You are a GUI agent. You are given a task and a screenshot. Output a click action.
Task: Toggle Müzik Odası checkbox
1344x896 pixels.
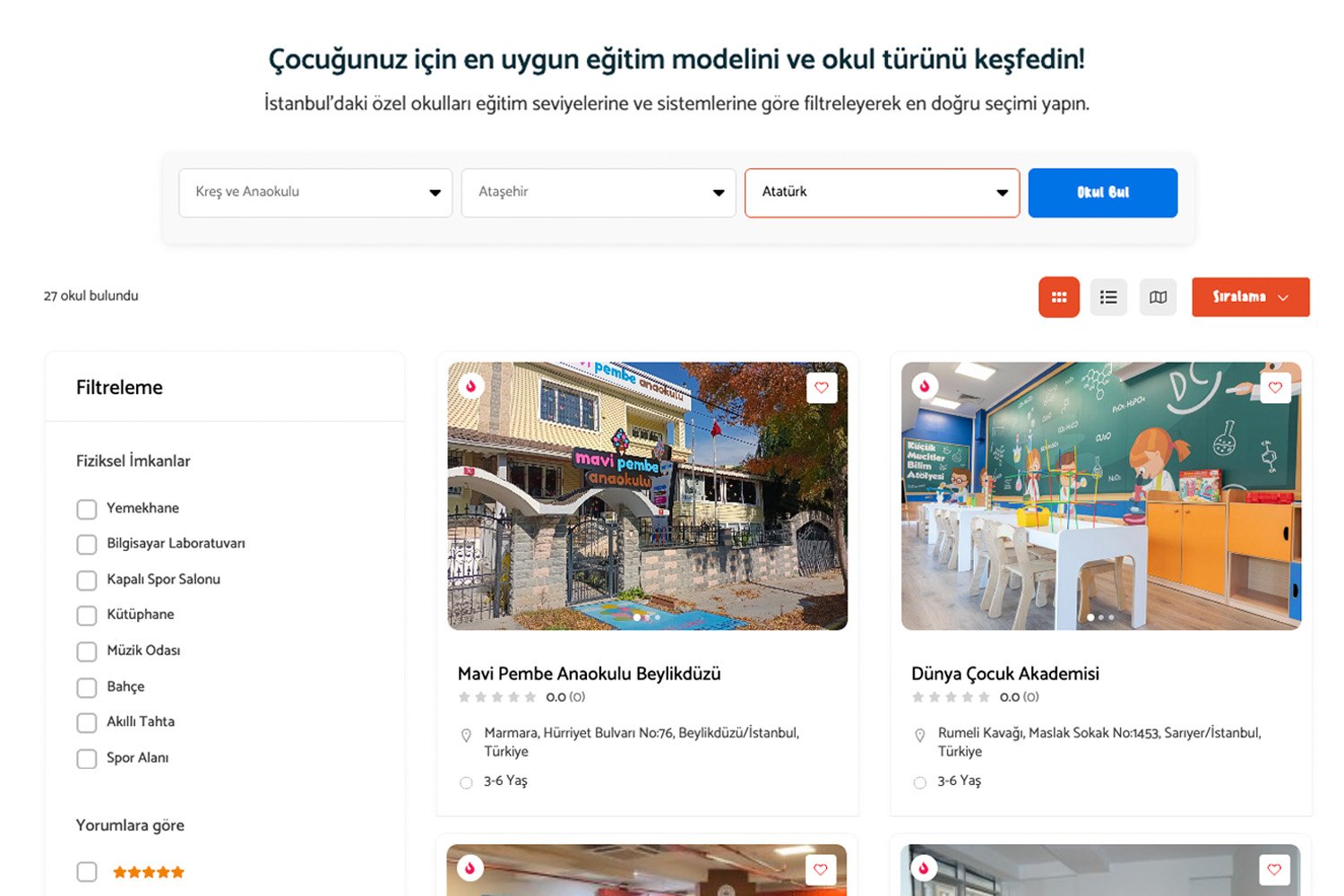87,651
